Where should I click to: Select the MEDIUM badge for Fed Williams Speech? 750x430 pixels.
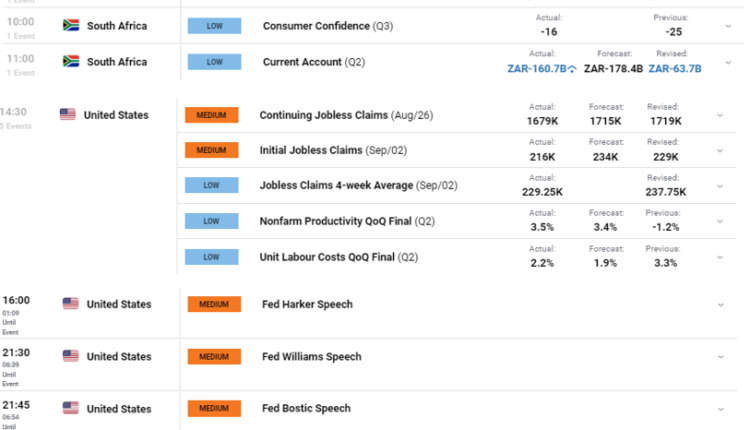point(214,356)
